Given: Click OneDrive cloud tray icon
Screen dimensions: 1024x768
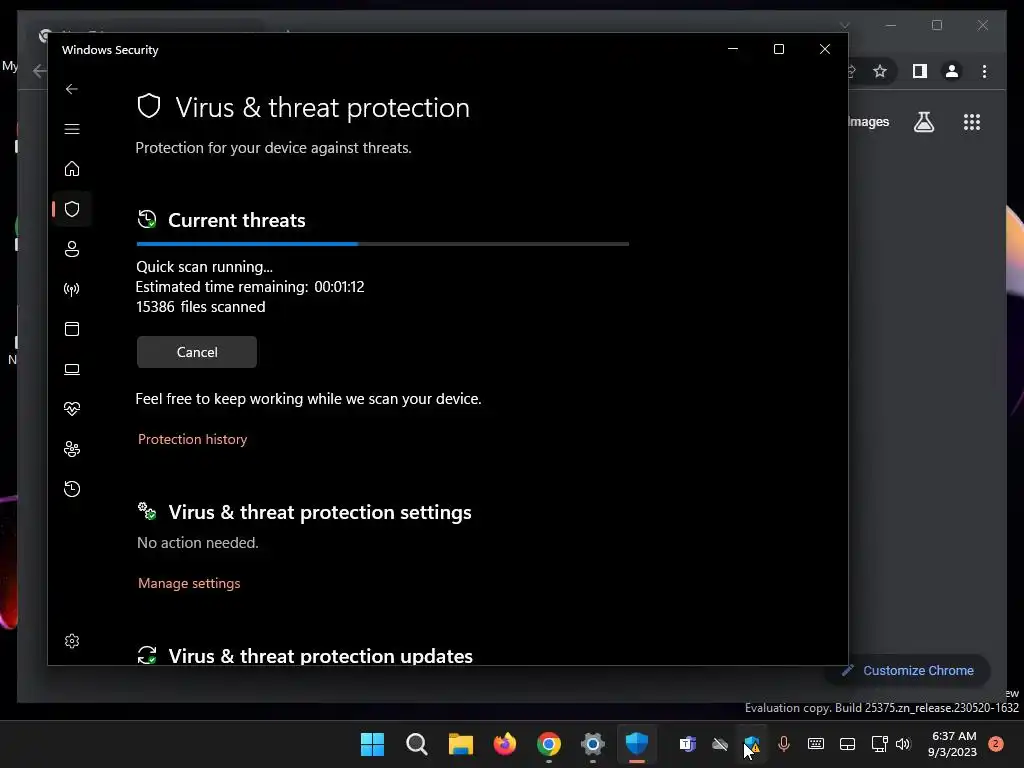Looking at the screenshot, I should tap(720, 744).
